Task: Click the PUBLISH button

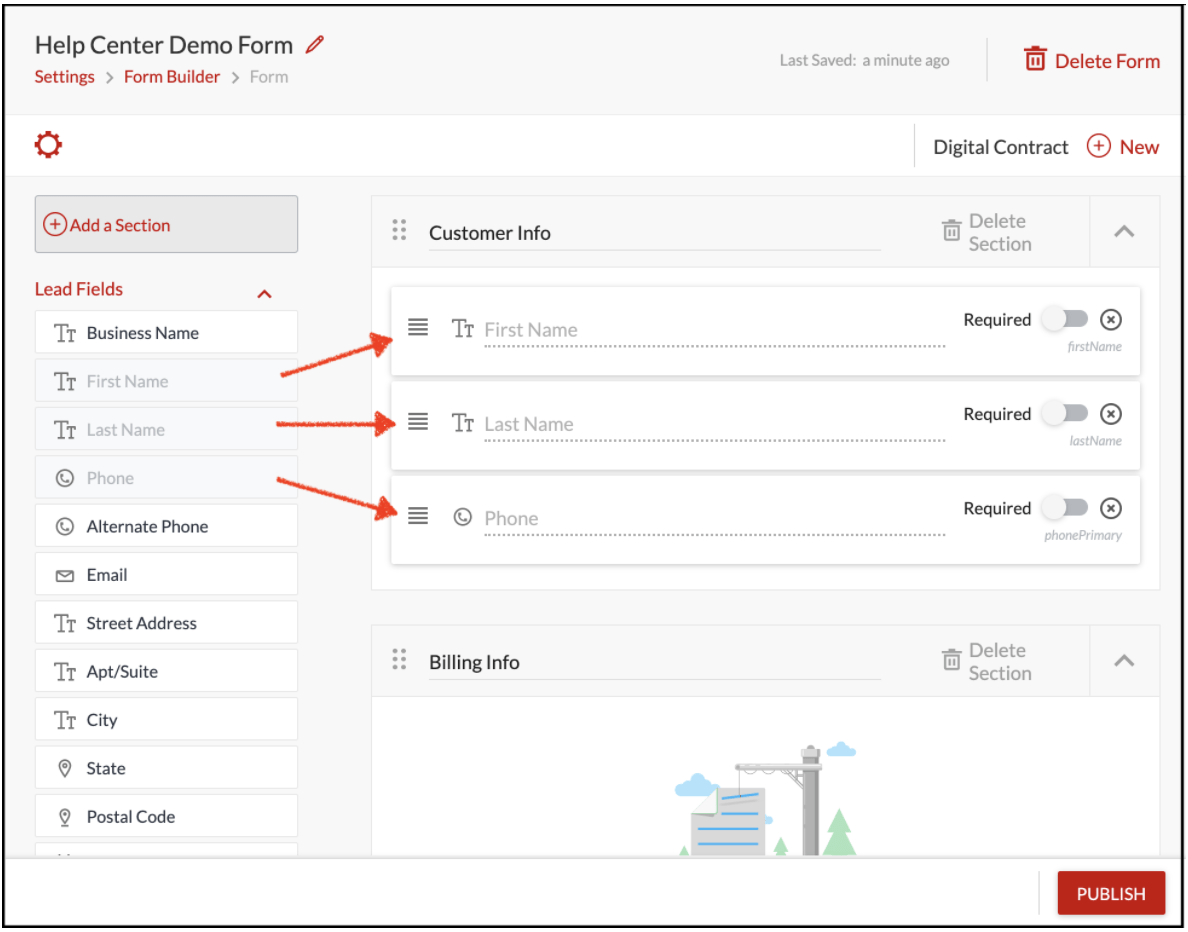Action: coord(1111,893)
